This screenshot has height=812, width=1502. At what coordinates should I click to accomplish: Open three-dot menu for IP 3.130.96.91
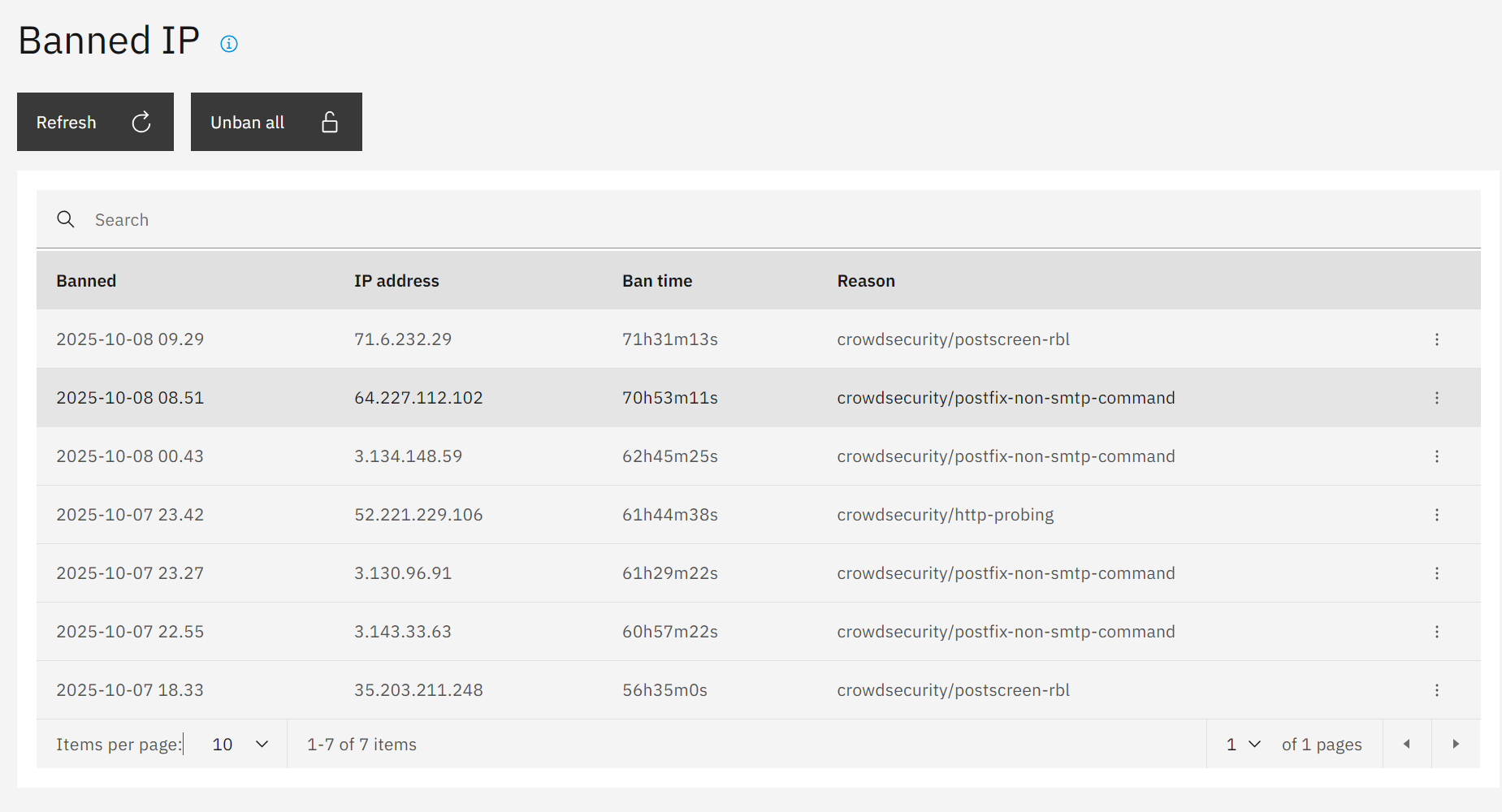(x=1436, y=573)
